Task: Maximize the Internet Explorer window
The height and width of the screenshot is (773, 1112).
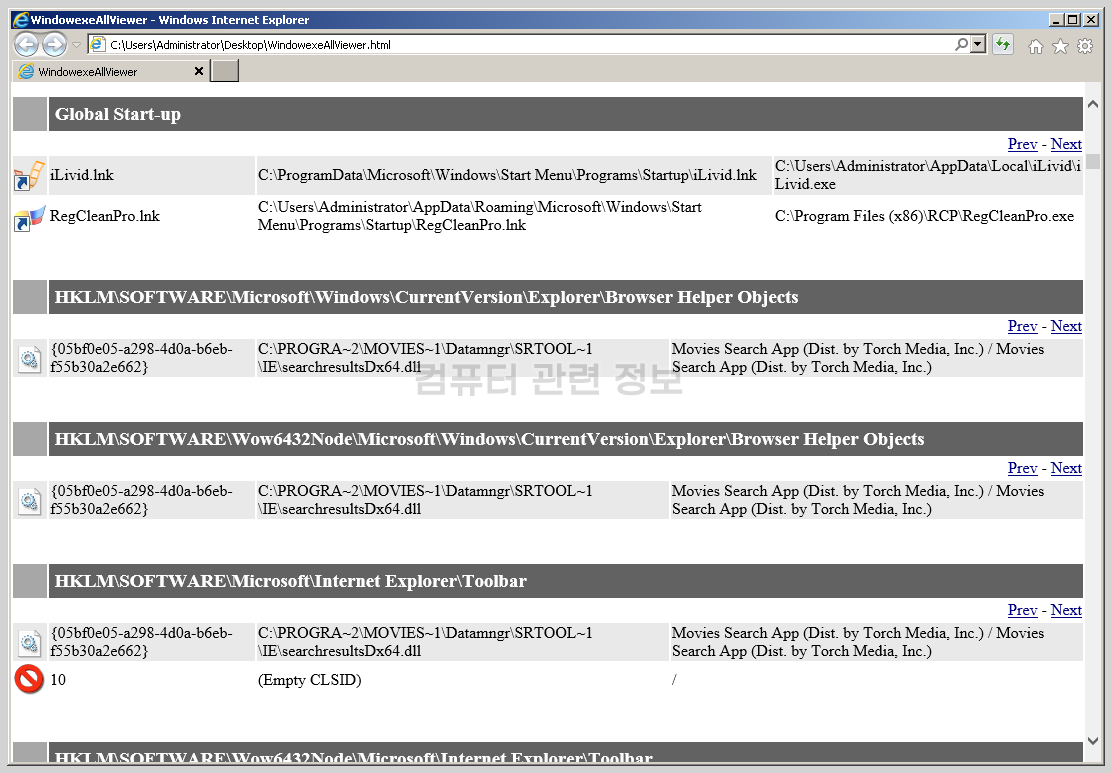Action: coord(1073,20)
